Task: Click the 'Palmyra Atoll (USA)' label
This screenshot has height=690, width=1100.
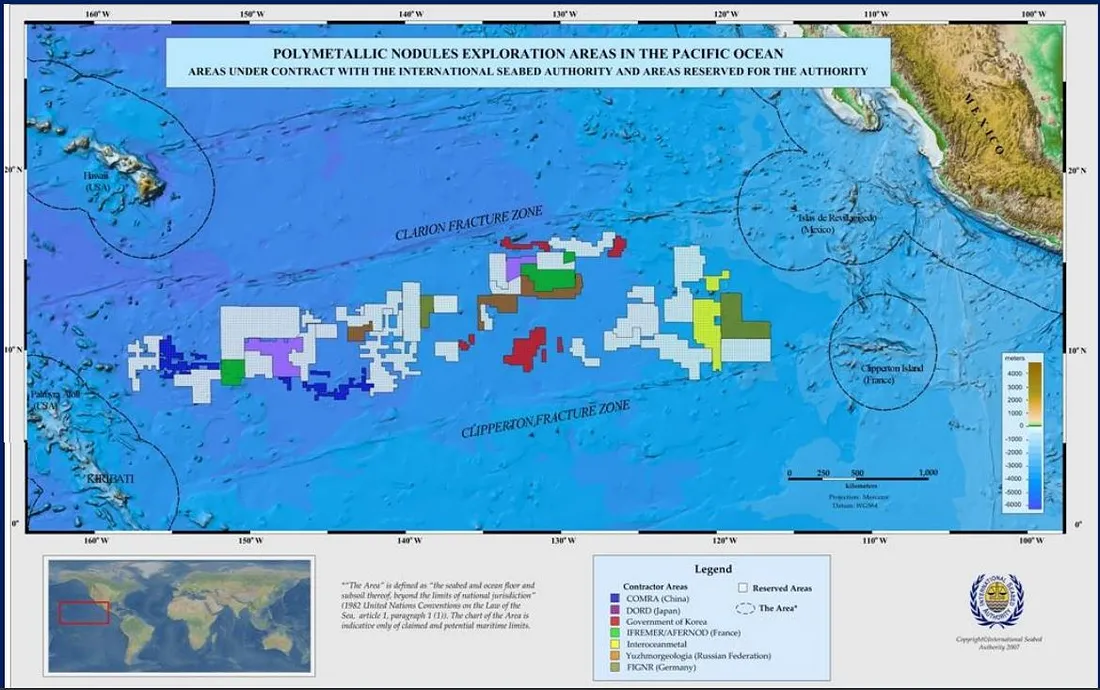Action: click(x=55, y=400)
